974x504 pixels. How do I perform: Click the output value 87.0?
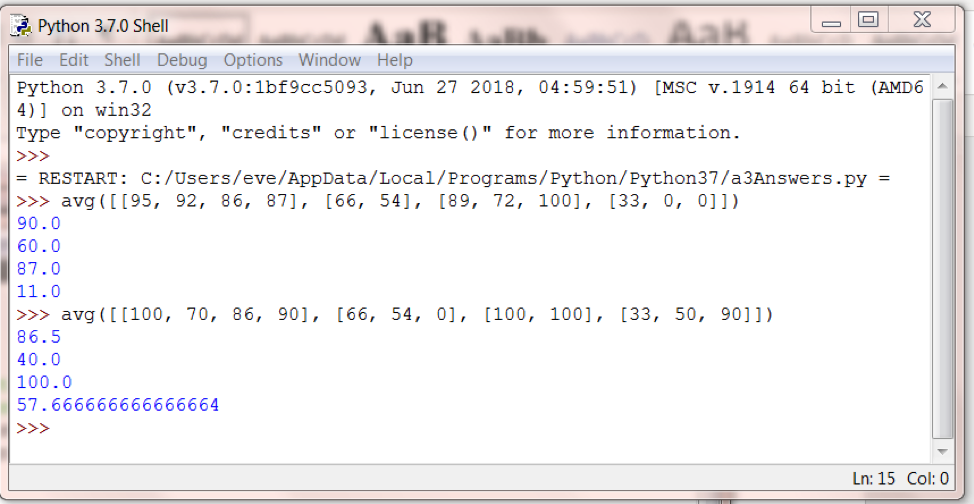tap(39, 269)
